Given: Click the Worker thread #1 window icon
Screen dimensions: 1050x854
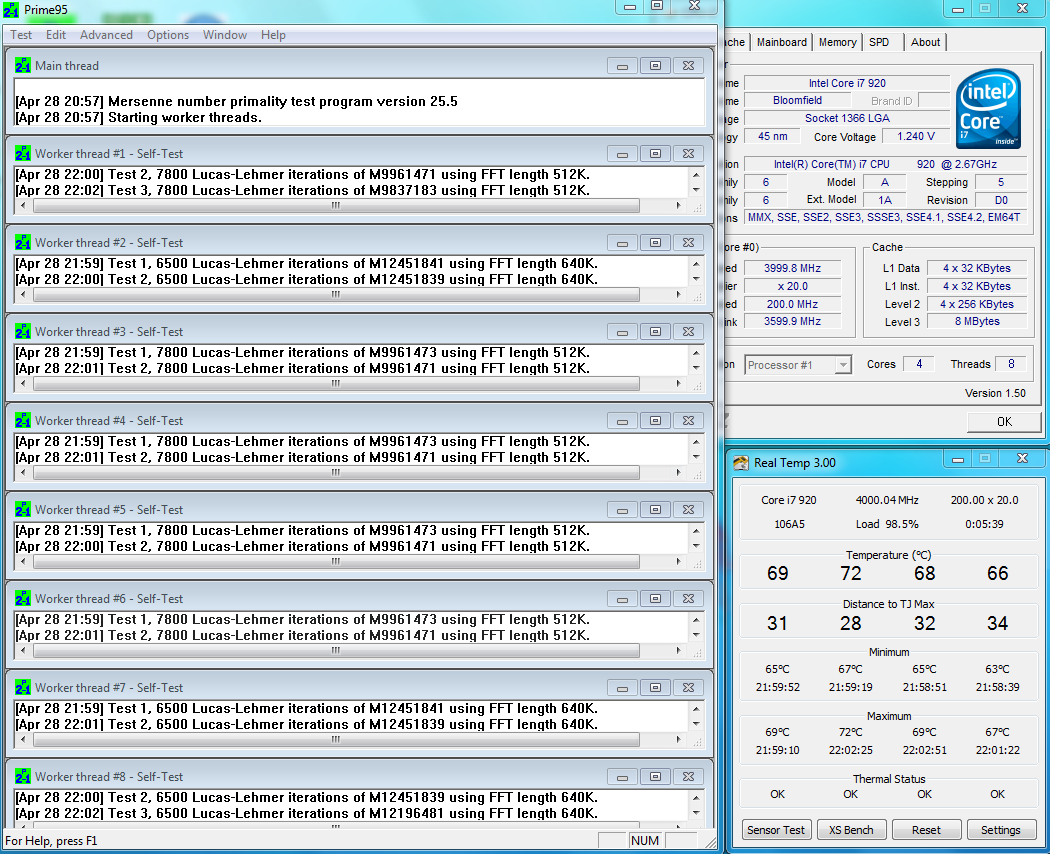Looking at the screenshot, I should click(23, 153).
